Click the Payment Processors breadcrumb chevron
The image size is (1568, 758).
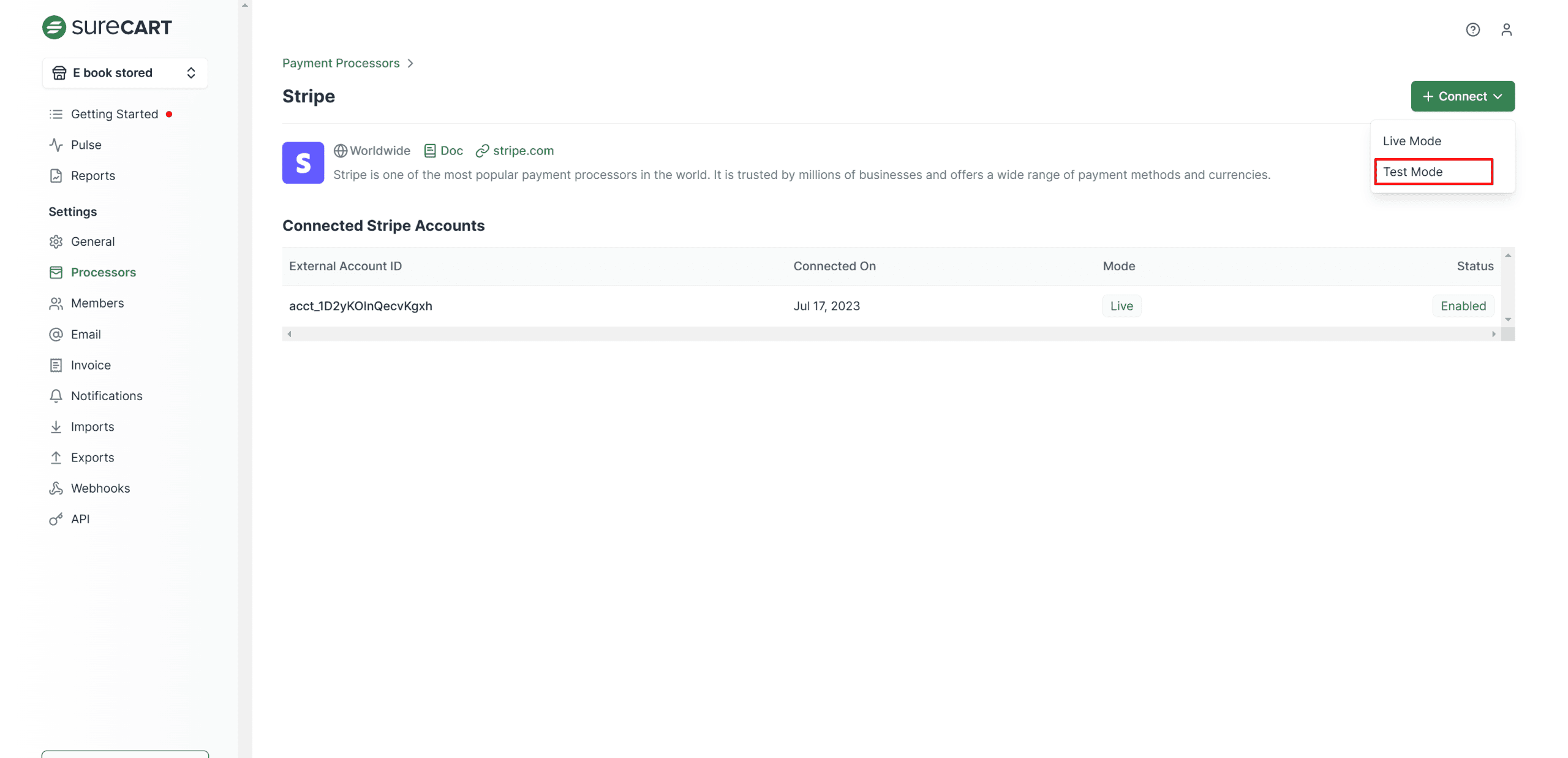click(x=410, y=63)
